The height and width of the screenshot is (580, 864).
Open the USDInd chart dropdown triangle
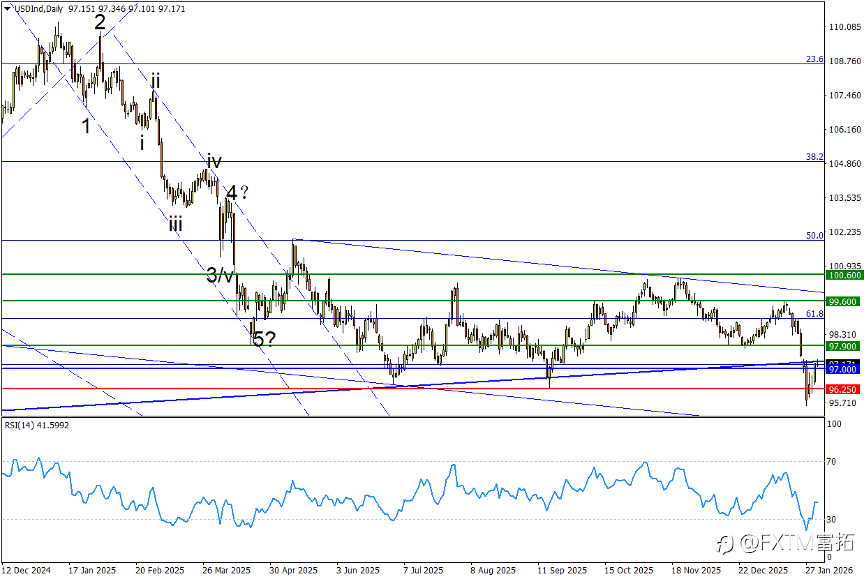(7, 9)
